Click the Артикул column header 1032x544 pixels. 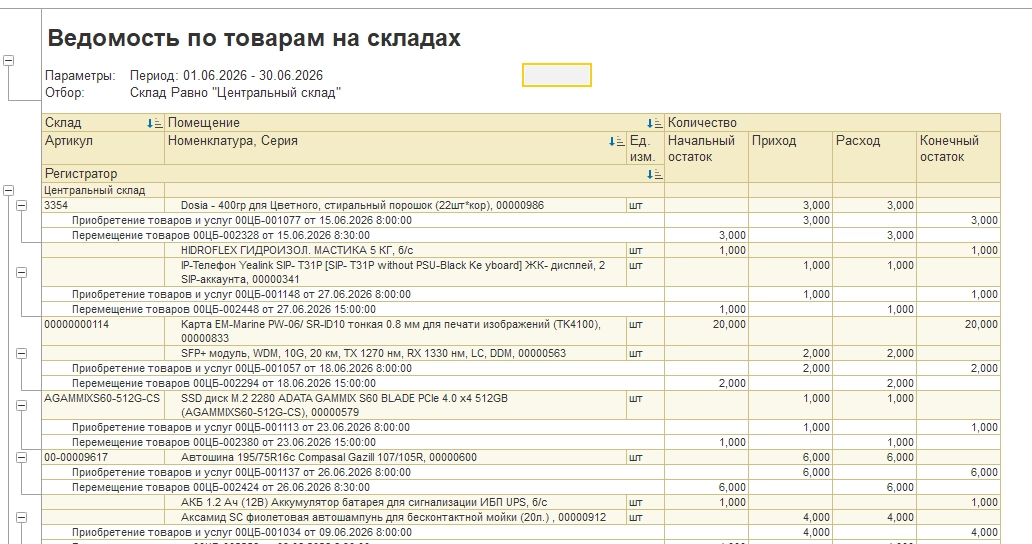pyautogui.click(x=103, y=148)
